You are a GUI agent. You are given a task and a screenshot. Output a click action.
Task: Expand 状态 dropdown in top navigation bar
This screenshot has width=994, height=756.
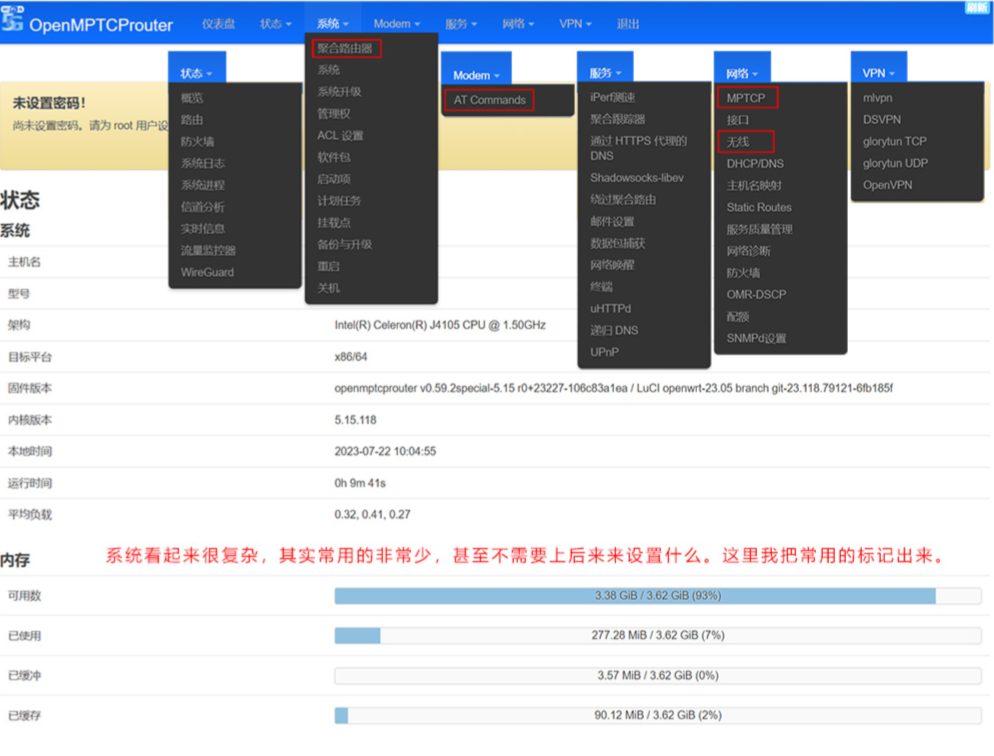276,24
